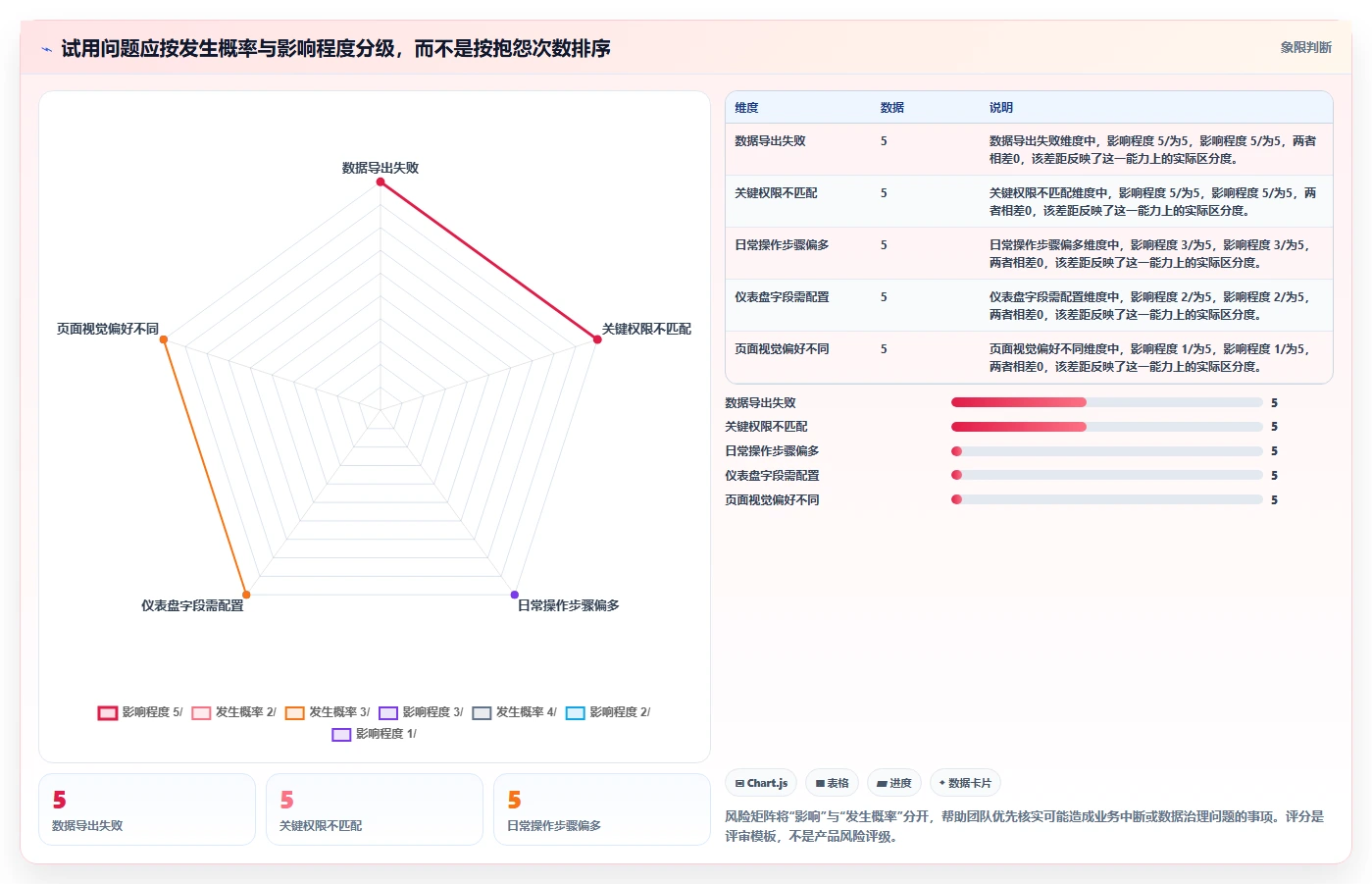Click the 关键权限不匹配 radar axis label
1372x884 pixels.
click(646, 329)
